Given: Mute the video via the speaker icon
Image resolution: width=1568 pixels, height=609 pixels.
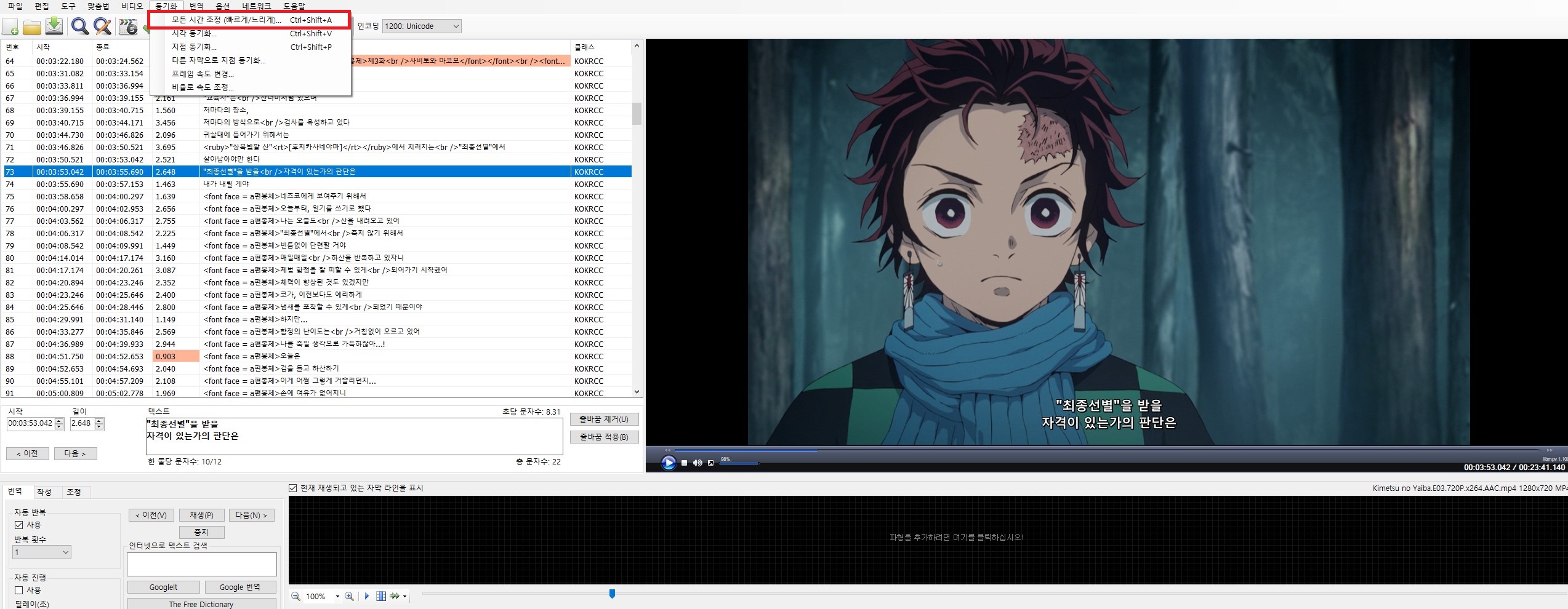Looking at the screenshot, I should point(698,463).
